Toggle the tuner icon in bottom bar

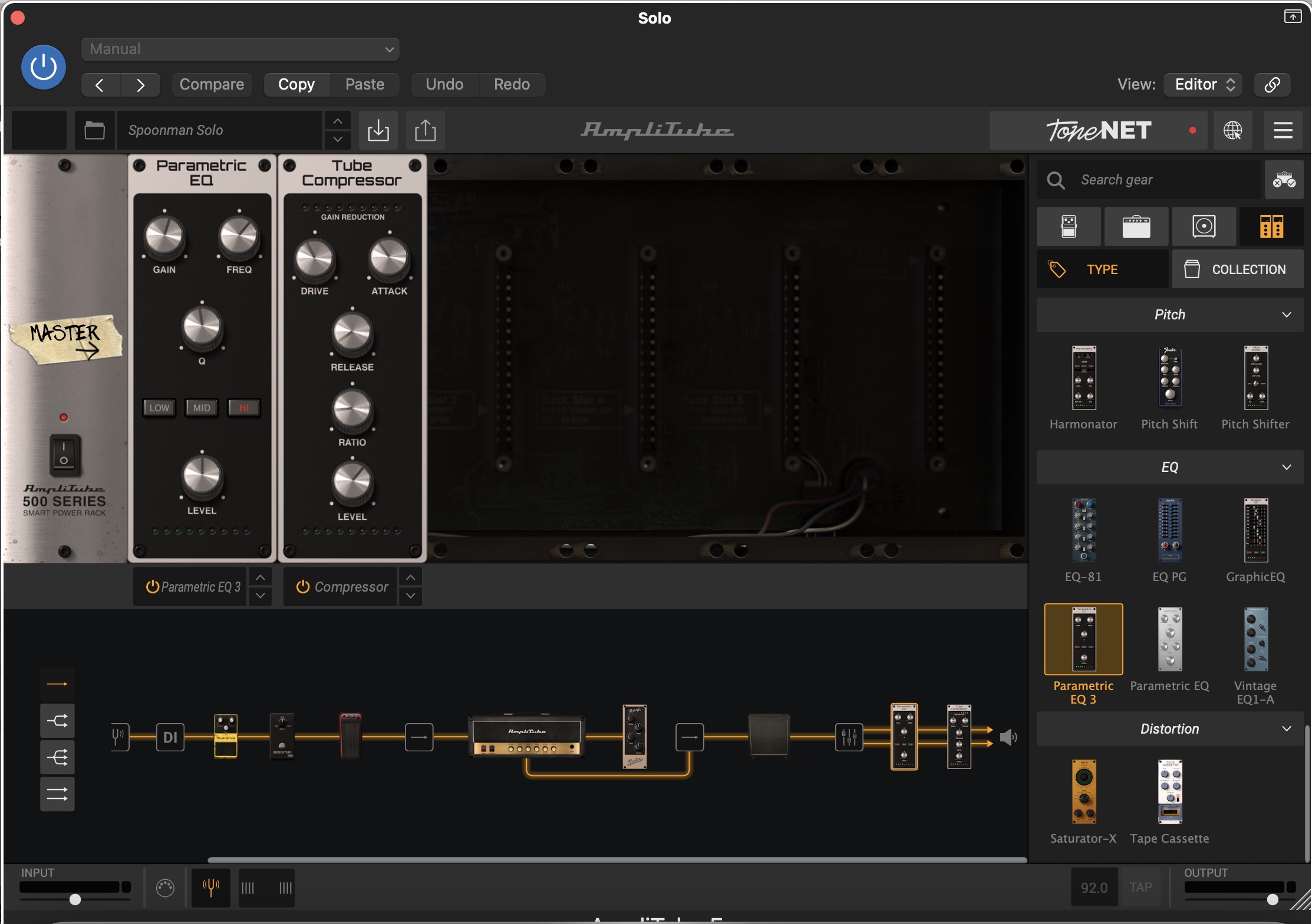point(211,887)
